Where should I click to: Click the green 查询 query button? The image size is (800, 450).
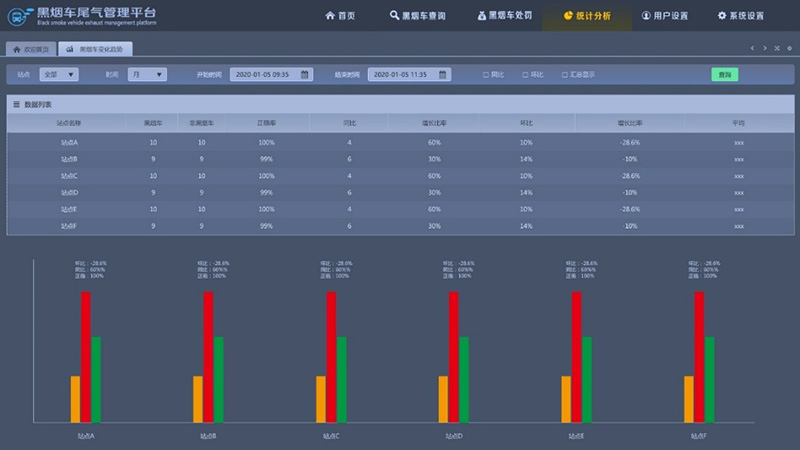tap(724, 75)
